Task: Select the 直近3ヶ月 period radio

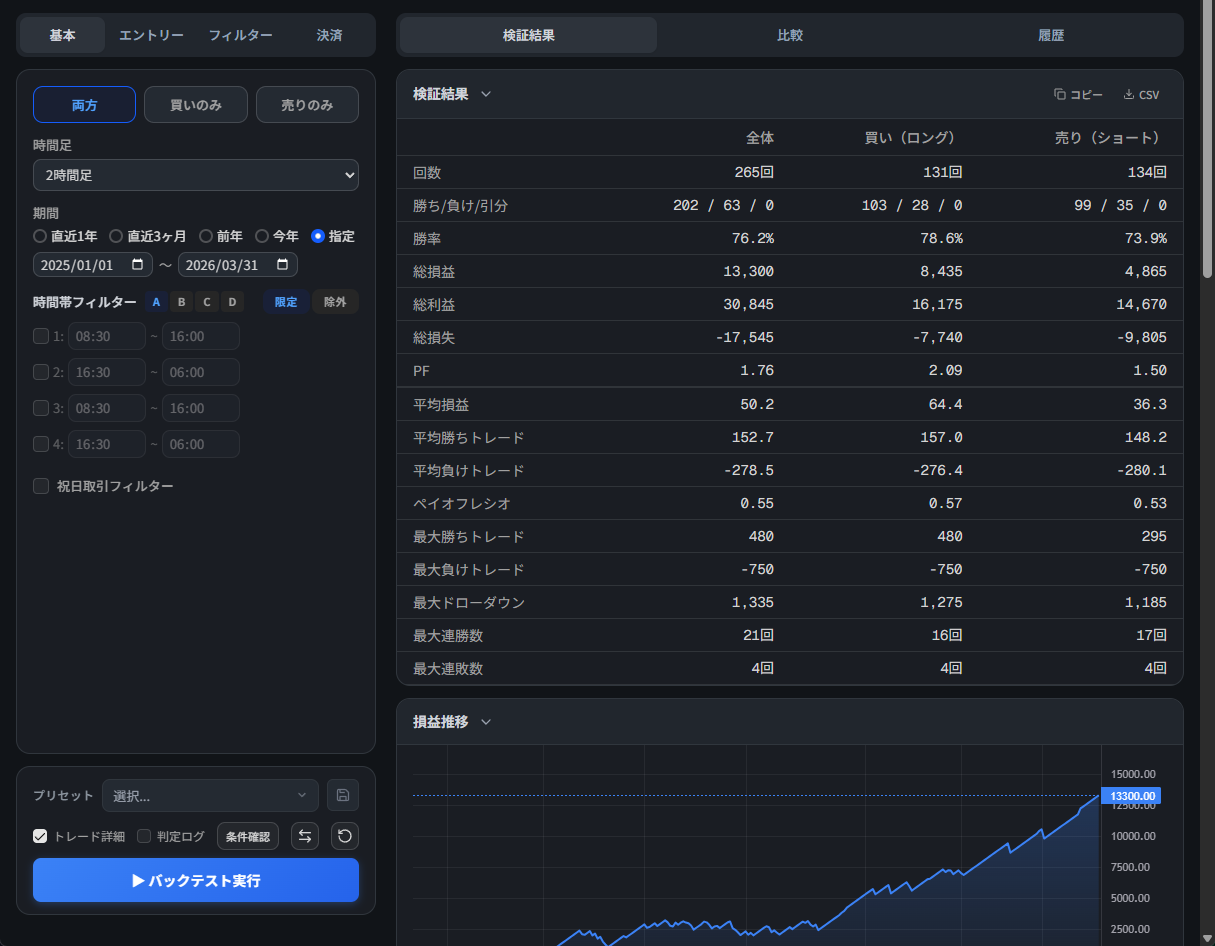Action: [116, 236]
